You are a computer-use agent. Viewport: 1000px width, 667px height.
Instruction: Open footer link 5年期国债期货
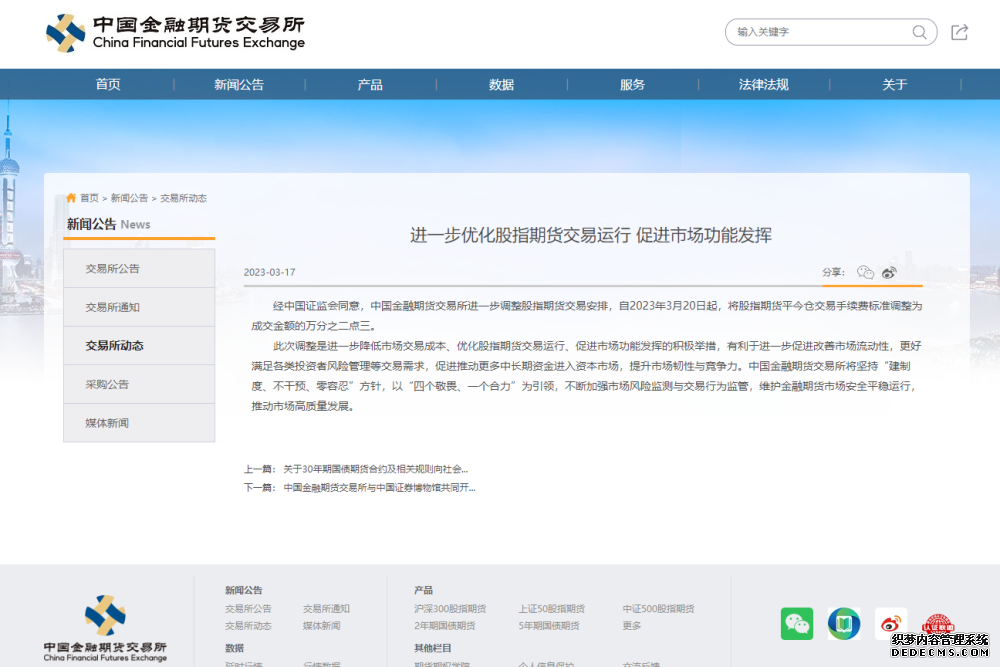(549, 626)
